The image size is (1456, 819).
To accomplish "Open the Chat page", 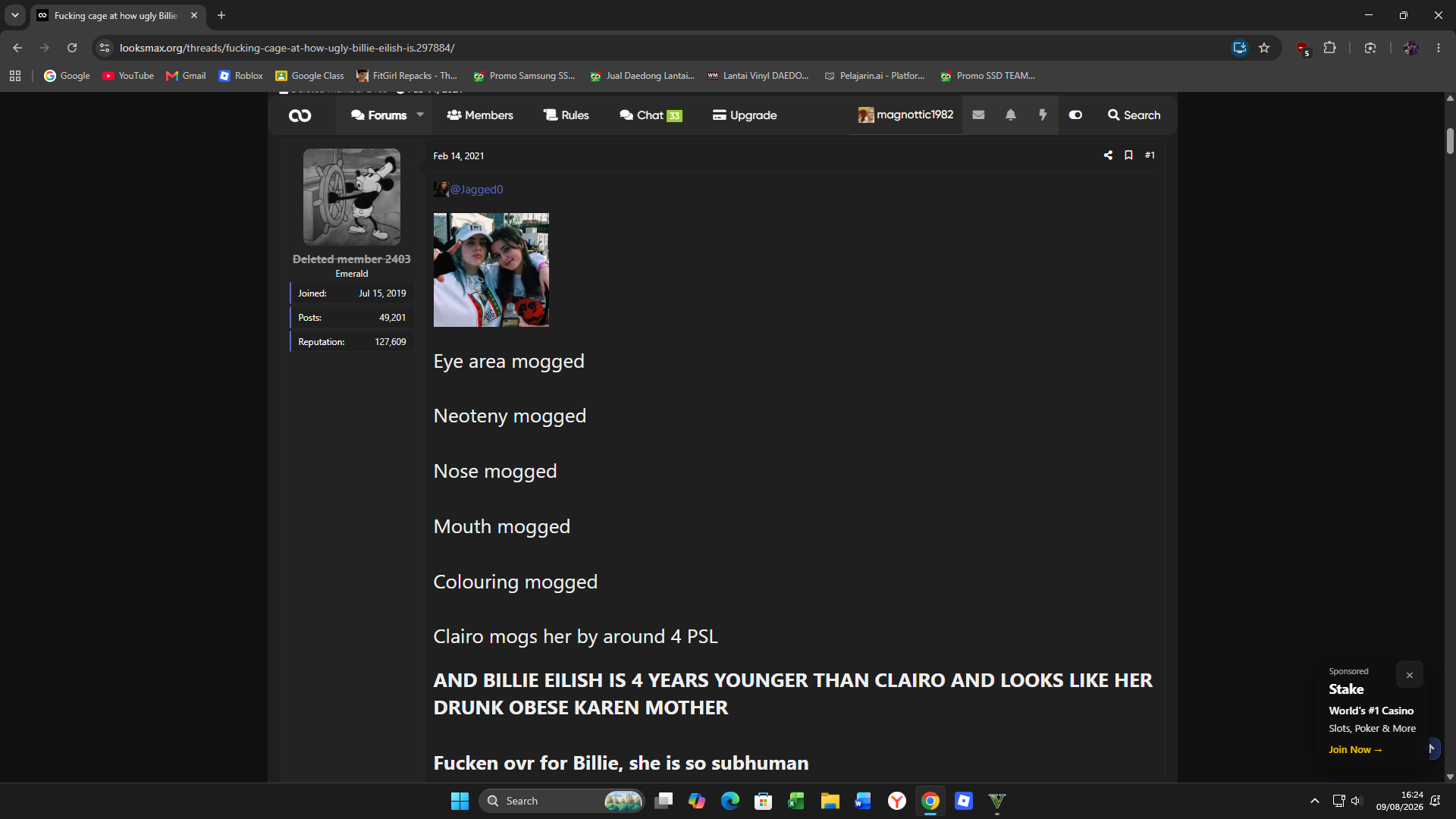I will pos(651,115).
